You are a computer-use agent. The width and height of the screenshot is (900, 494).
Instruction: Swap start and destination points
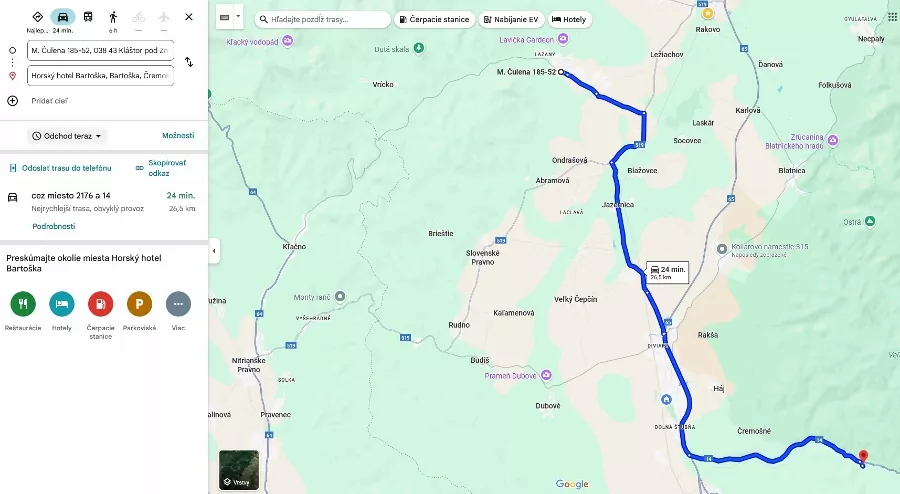pos(189,62)
